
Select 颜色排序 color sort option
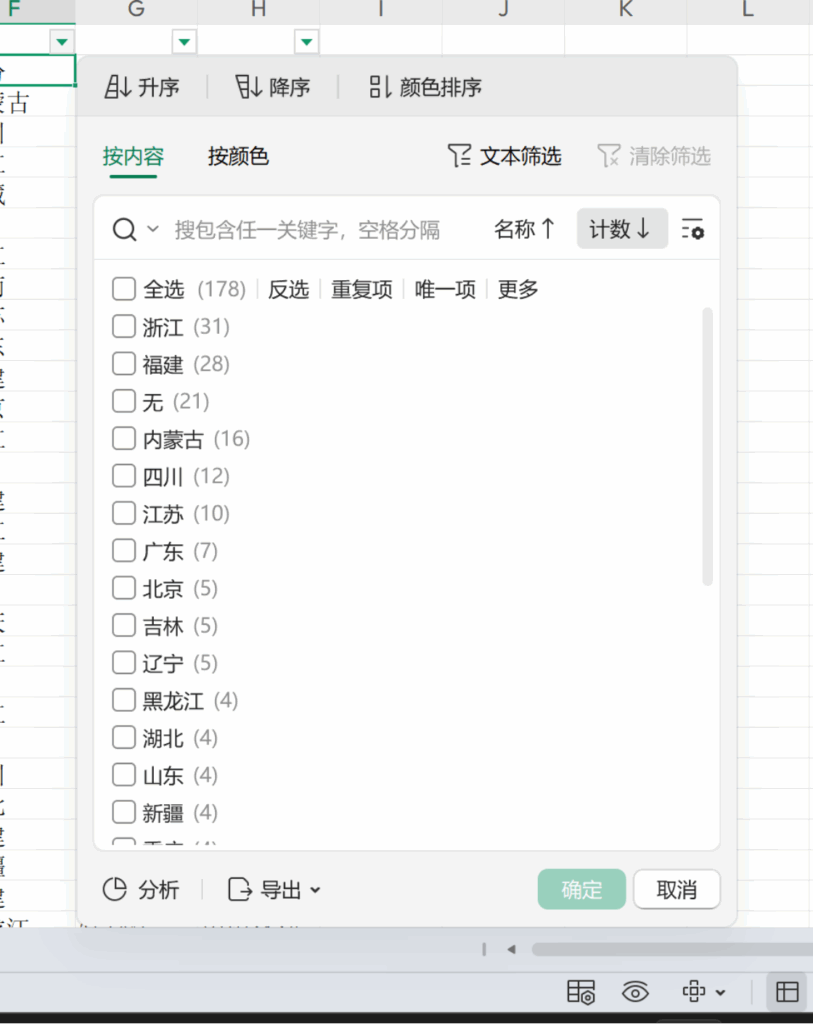(380, 87)
